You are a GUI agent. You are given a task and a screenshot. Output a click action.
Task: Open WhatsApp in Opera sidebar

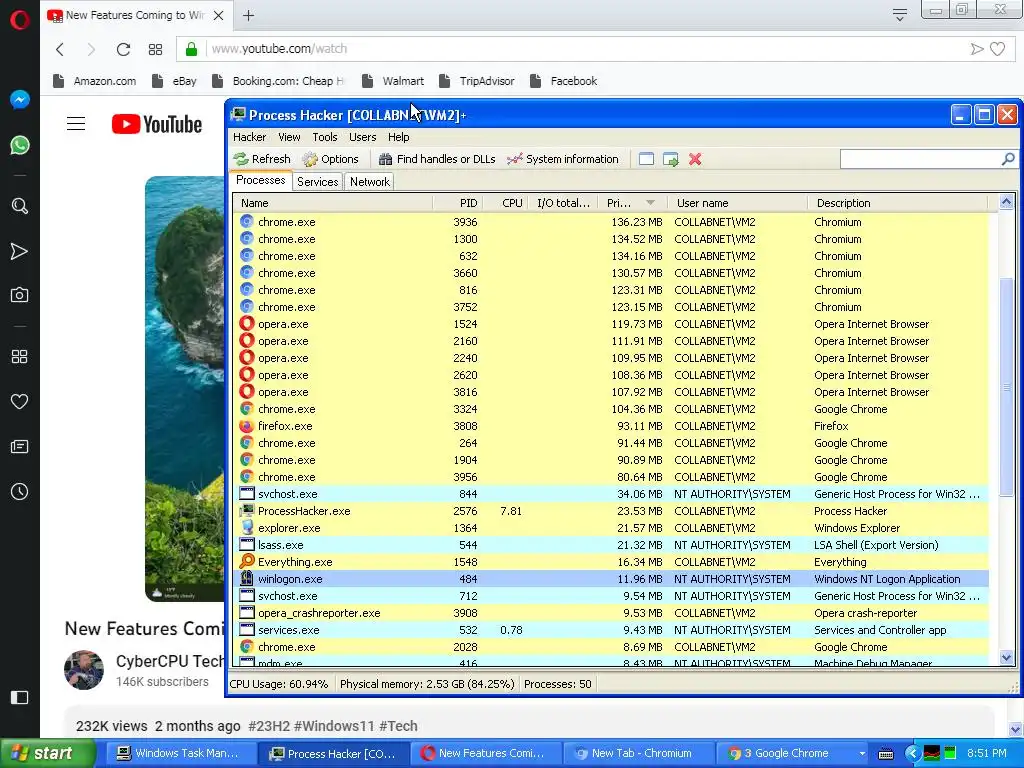[20, 145]
